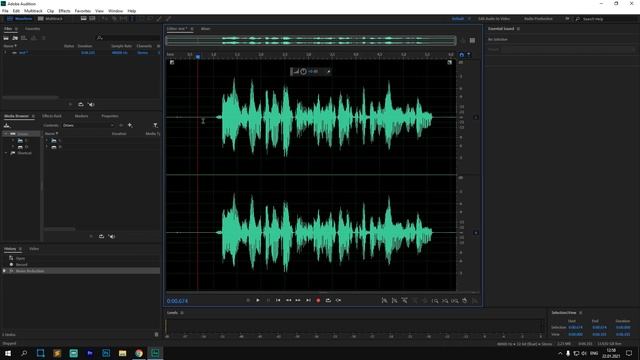Open the Multitrack menu
This screenshot has width=640, height=360.
coord(33,11)
